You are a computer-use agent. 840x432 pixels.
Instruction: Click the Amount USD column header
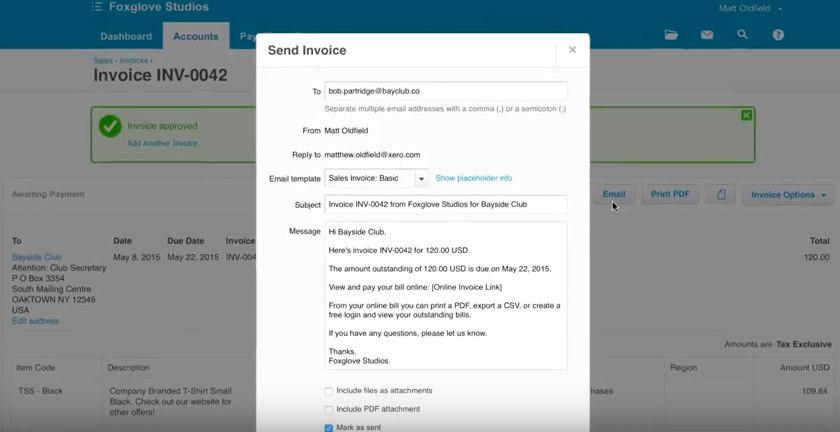[x=805, y=368]
